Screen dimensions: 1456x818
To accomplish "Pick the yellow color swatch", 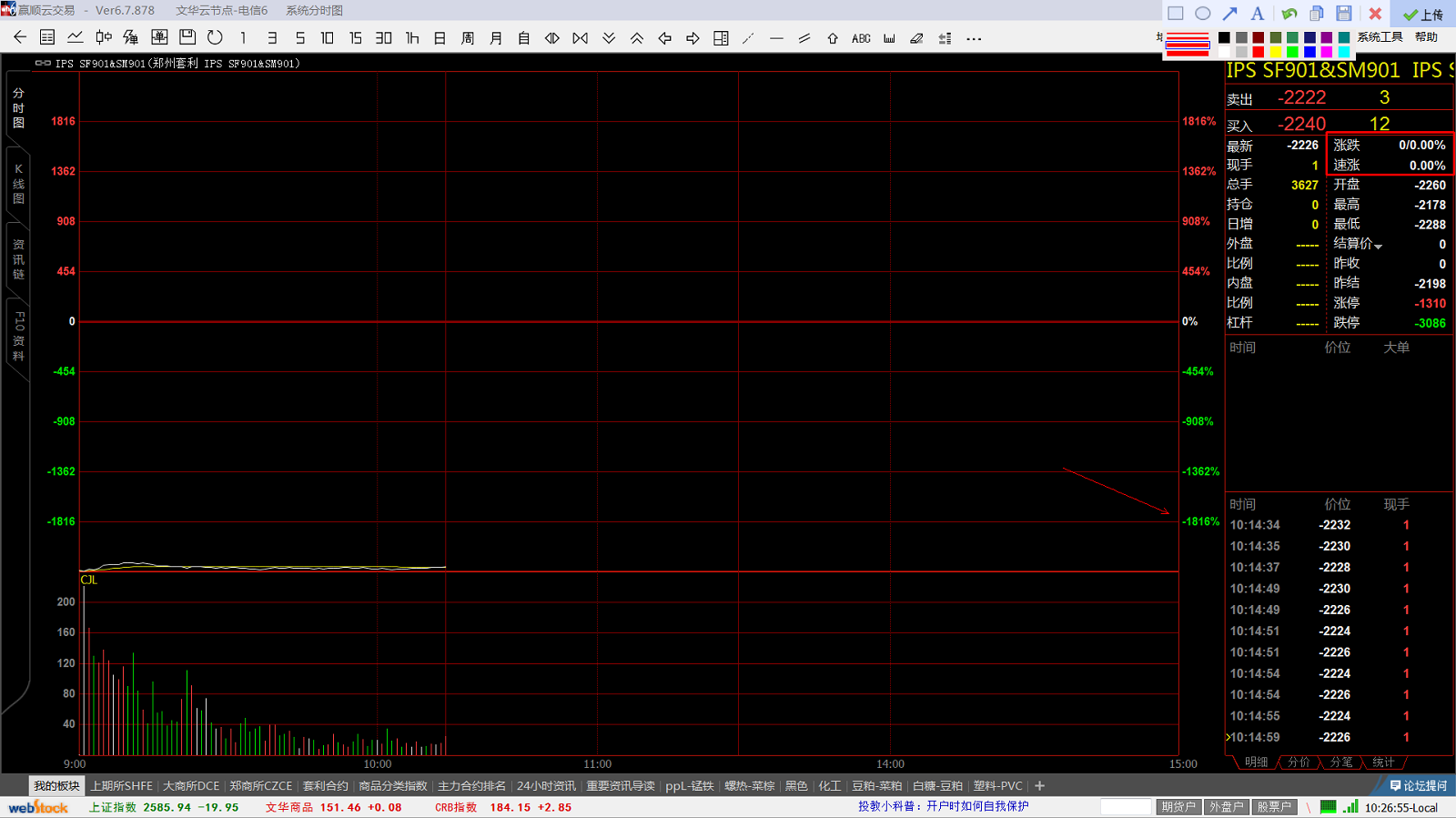I will (1275, 52).
